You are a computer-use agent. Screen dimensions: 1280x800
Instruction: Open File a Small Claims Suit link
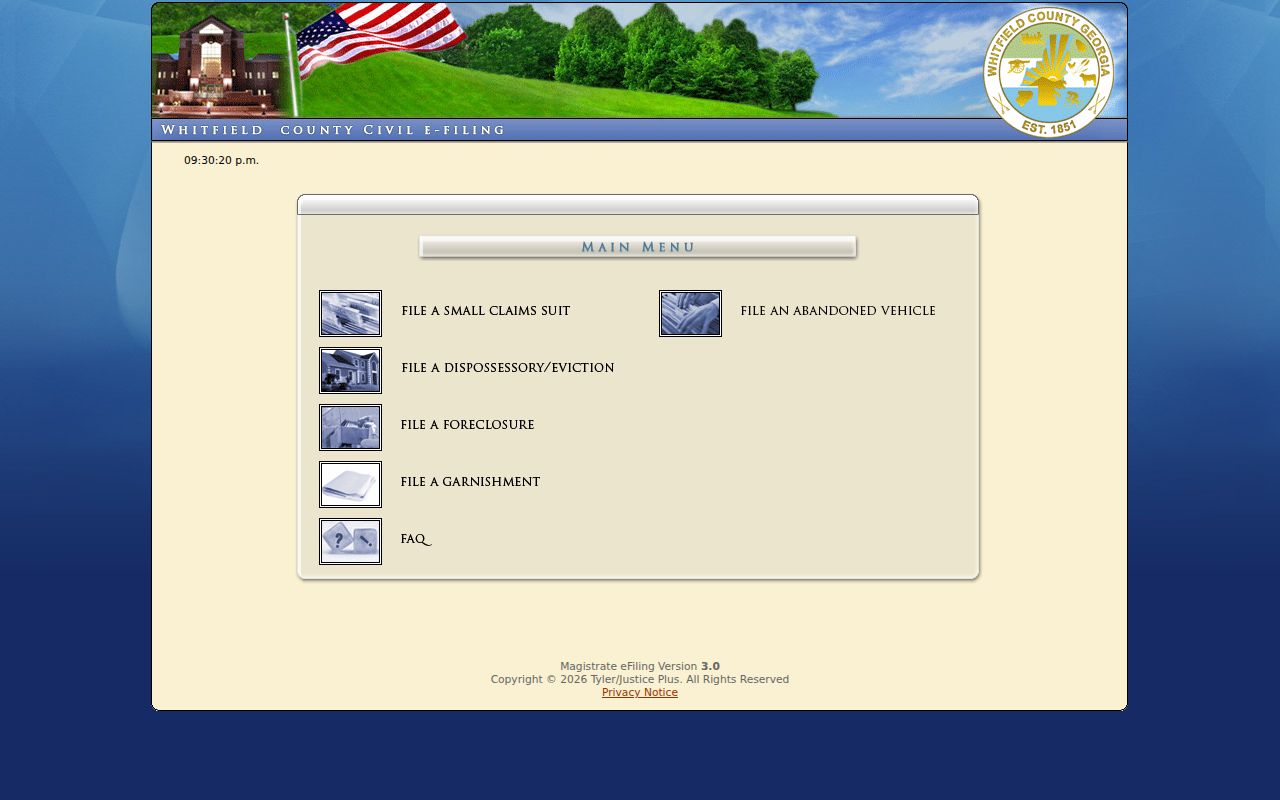(485, 311)
